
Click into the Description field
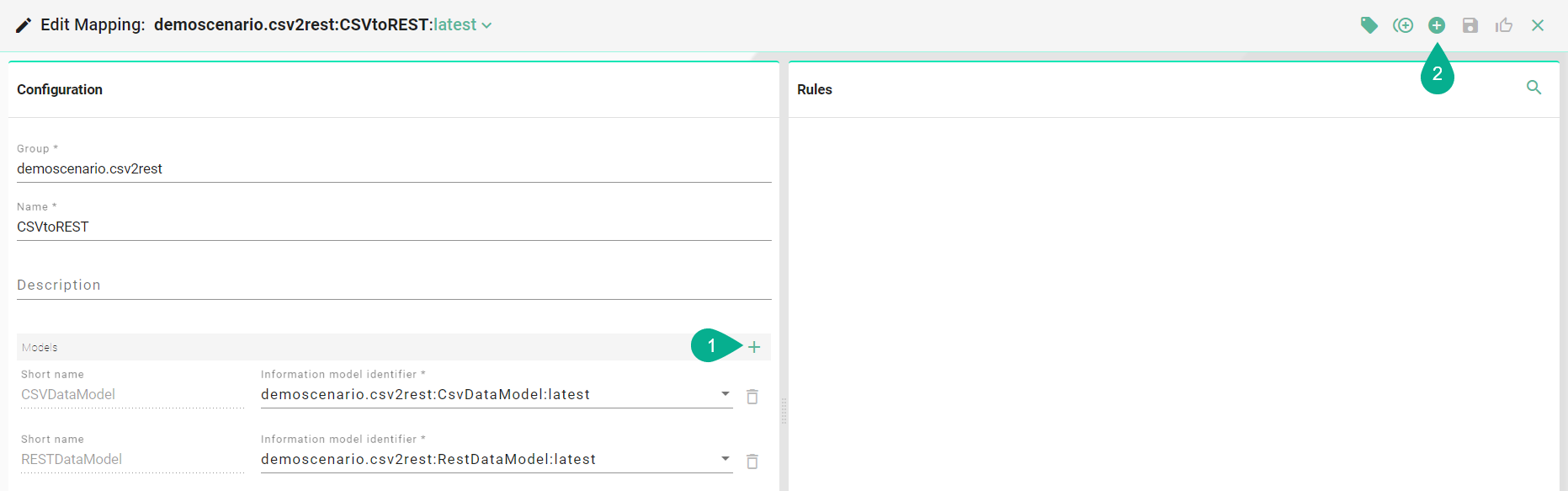[394, 285]
